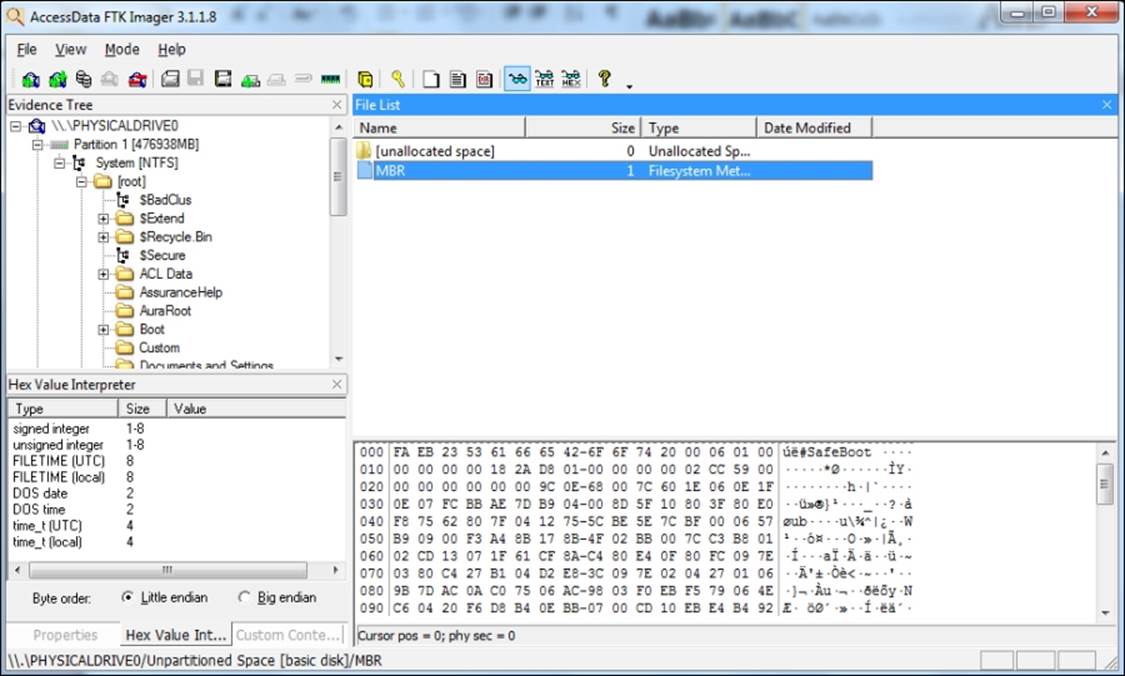Viewport: 1125px width, 676px height.
Task: Select the AssuranceHelp folder in tree
Action: [181, 292]
